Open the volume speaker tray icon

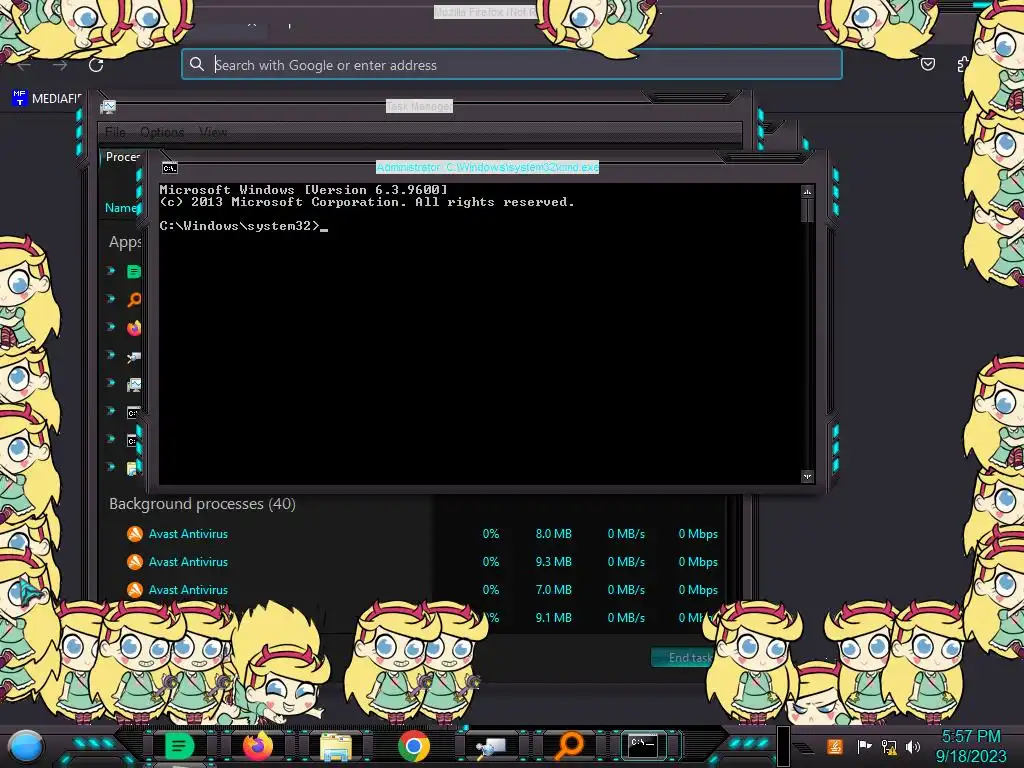(x=913, y=746)
